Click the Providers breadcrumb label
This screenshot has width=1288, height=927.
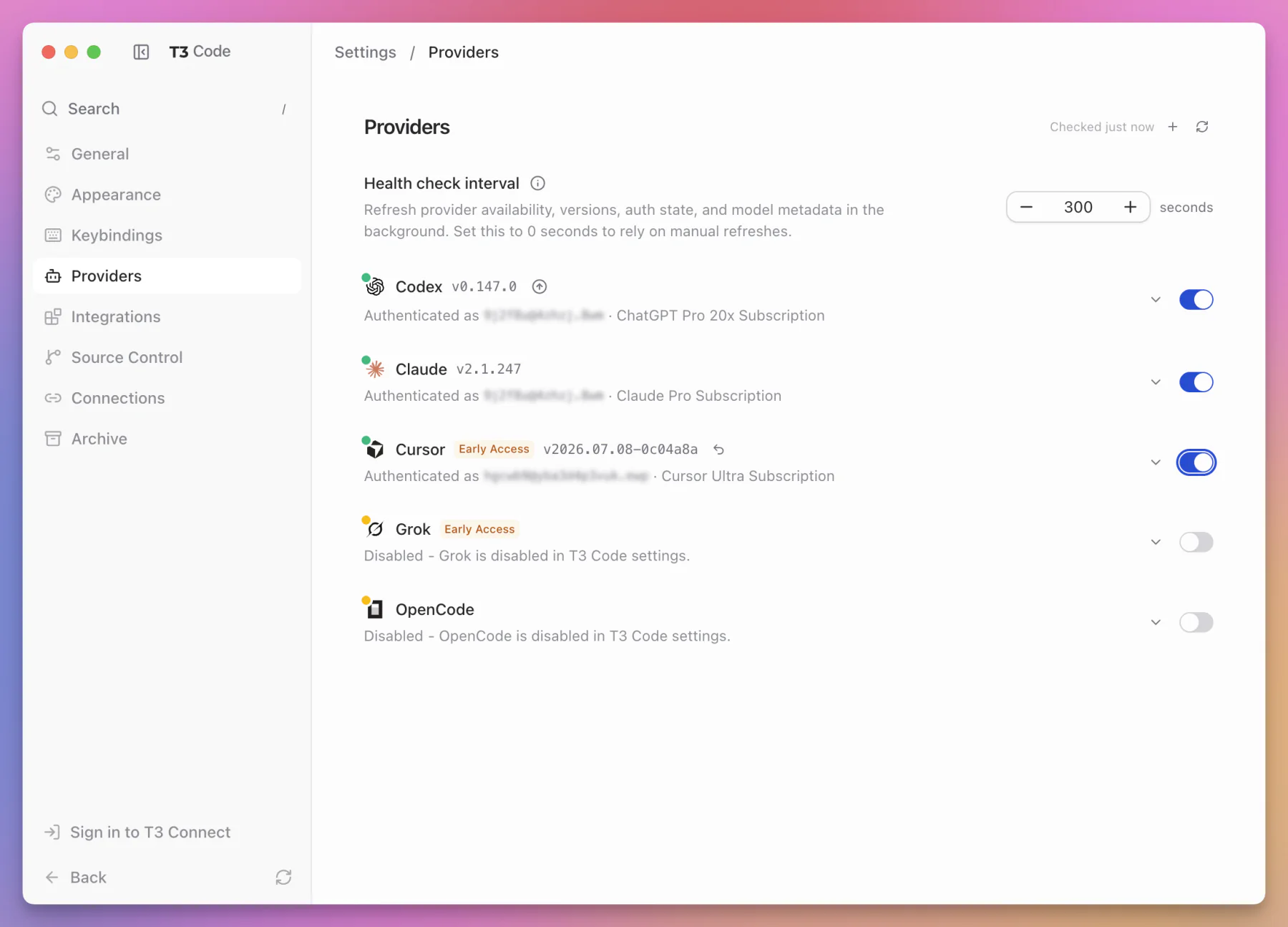[464, 52]
